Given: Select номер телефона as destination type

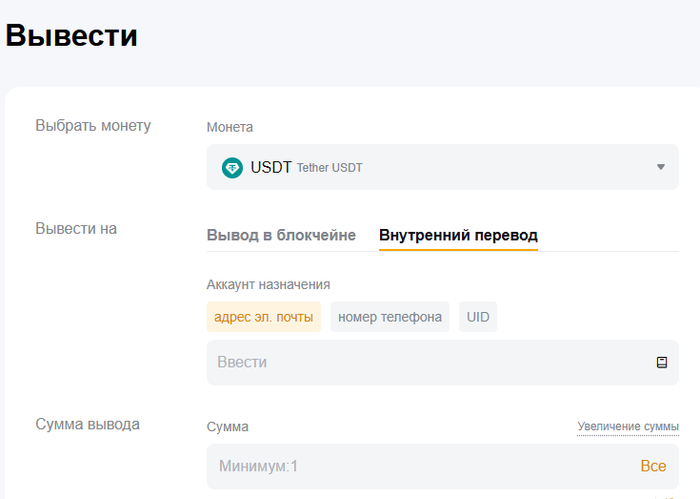Looking at the screenshot, I should [390, 317].
